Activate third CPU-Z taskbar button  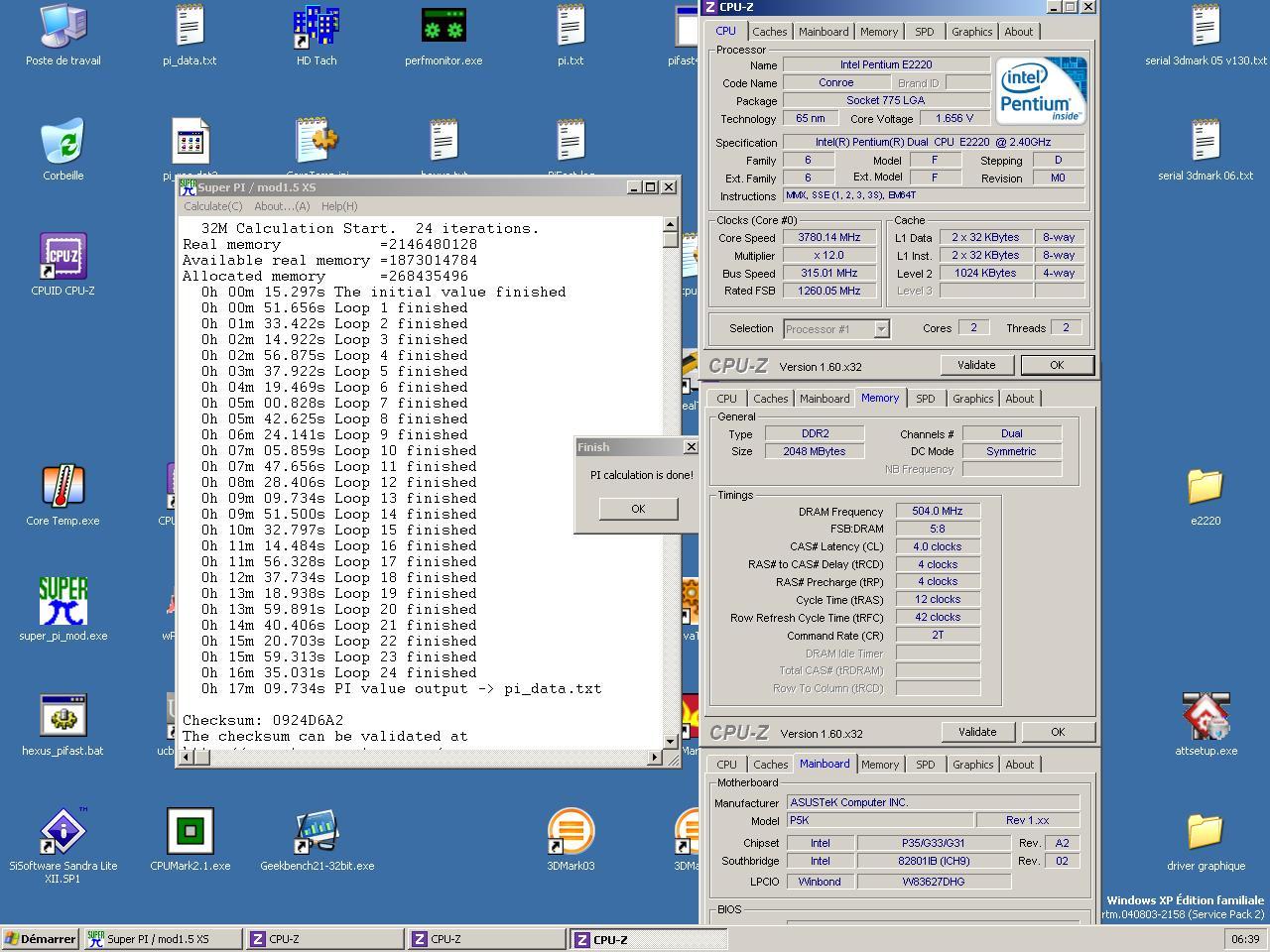coord(649,939)
